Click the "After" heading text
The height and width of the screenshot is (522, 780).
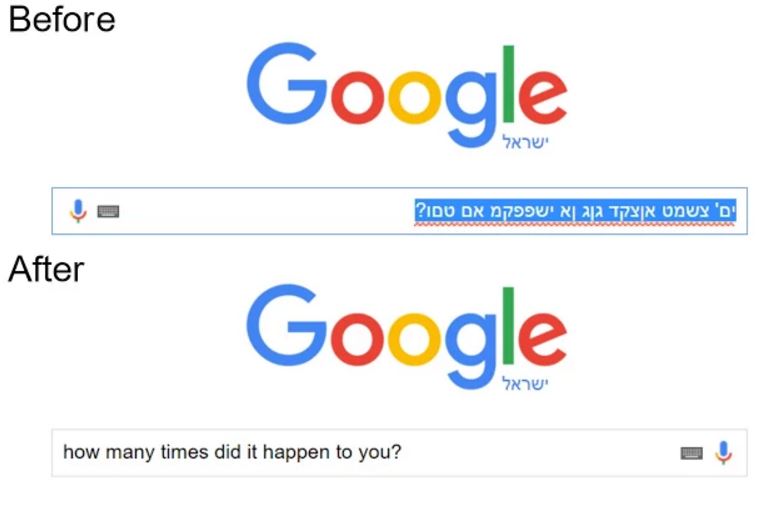coord(47,268)
